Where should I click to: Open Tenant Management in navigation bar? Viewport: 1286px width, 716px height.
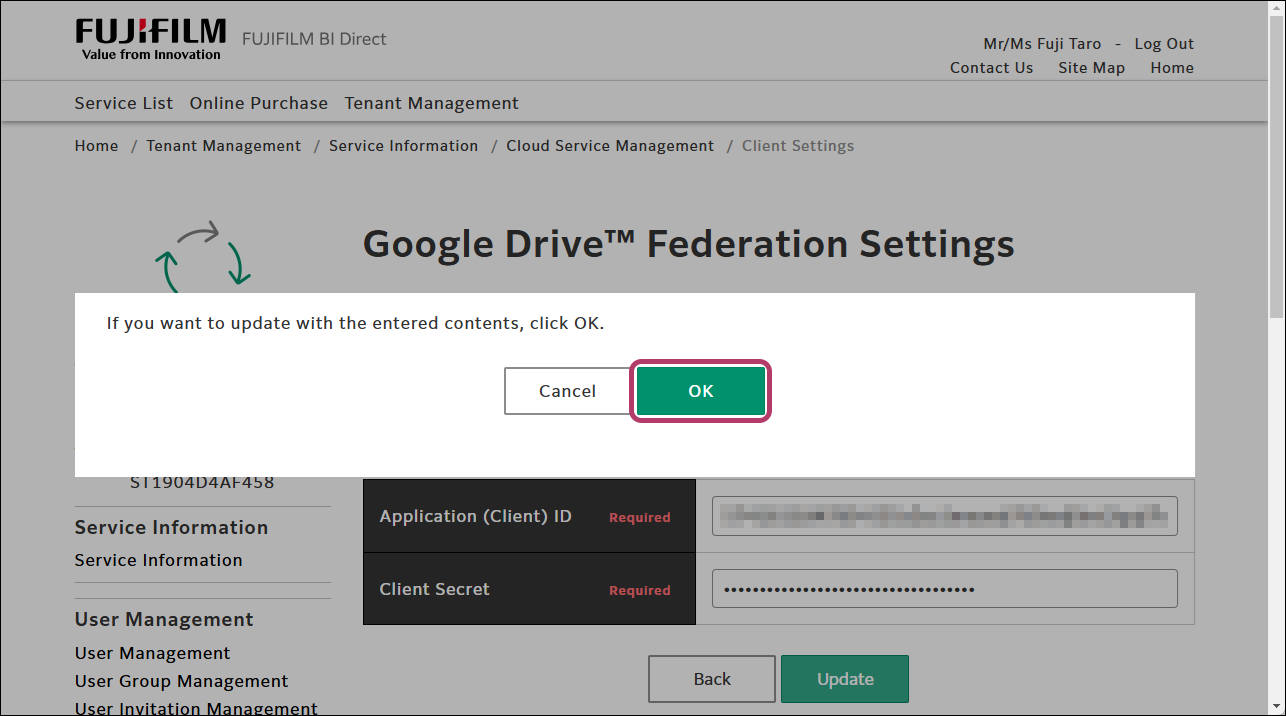431,103
